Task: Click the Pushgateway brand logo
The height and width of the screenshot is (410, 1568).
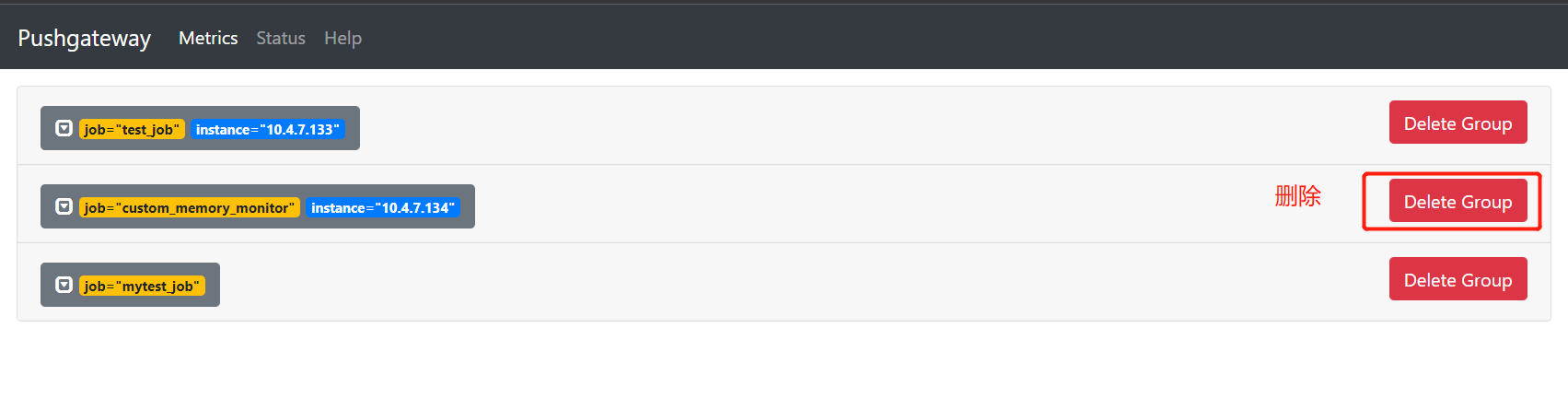Action: (84, 38)
